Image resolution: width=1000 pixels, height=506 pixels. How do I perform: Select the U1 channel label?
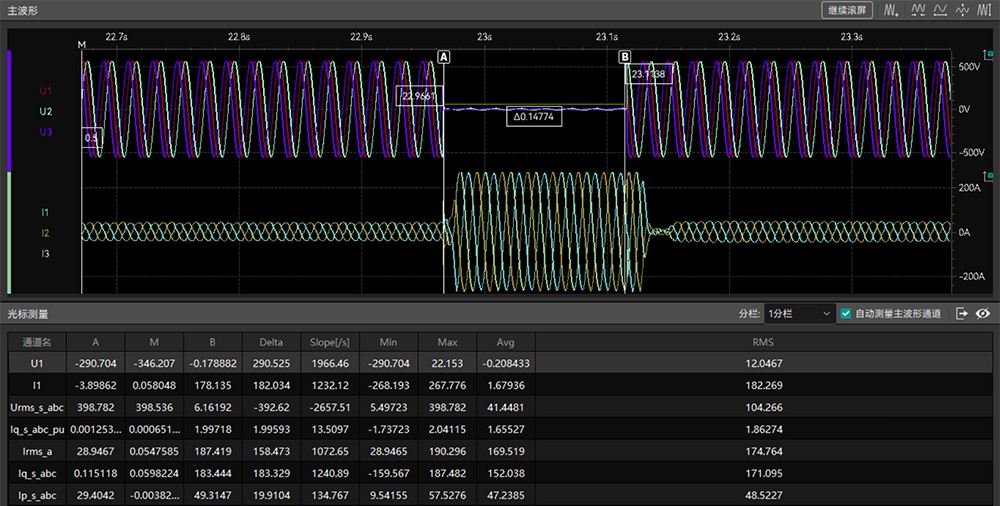click(46, 91)
